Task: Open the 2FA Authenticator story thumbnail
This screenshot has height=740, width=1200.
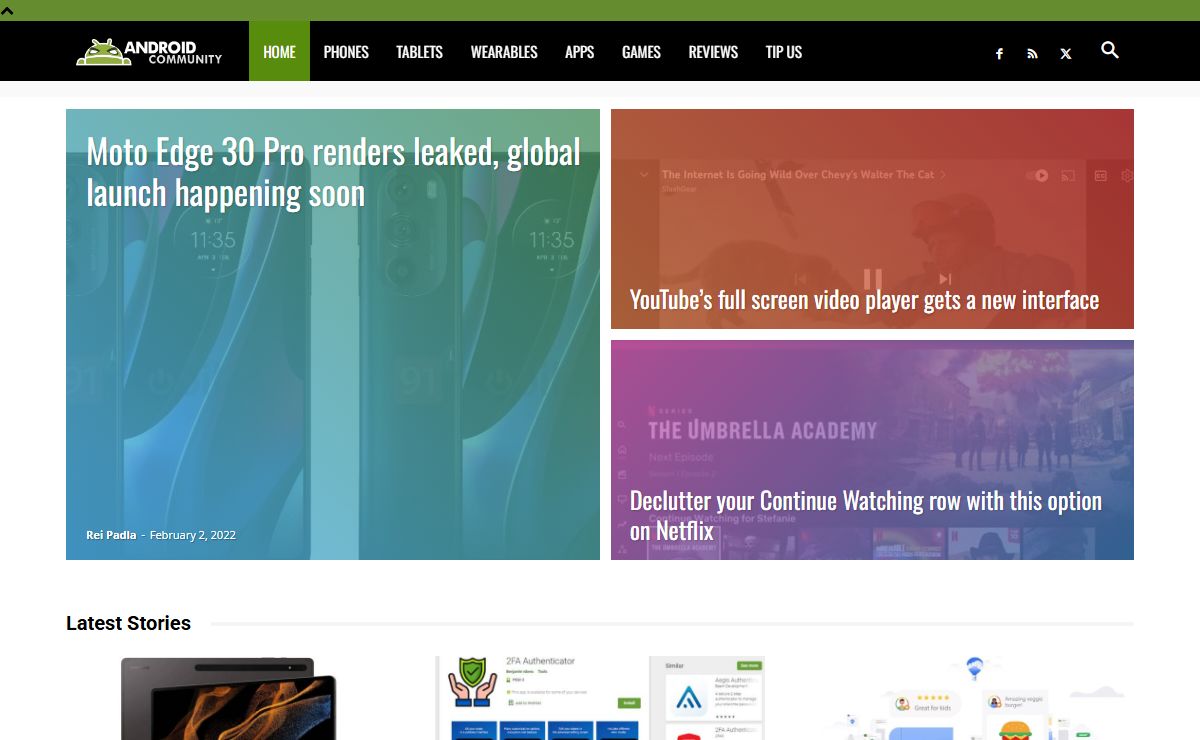Action: (x=600, y=698)
